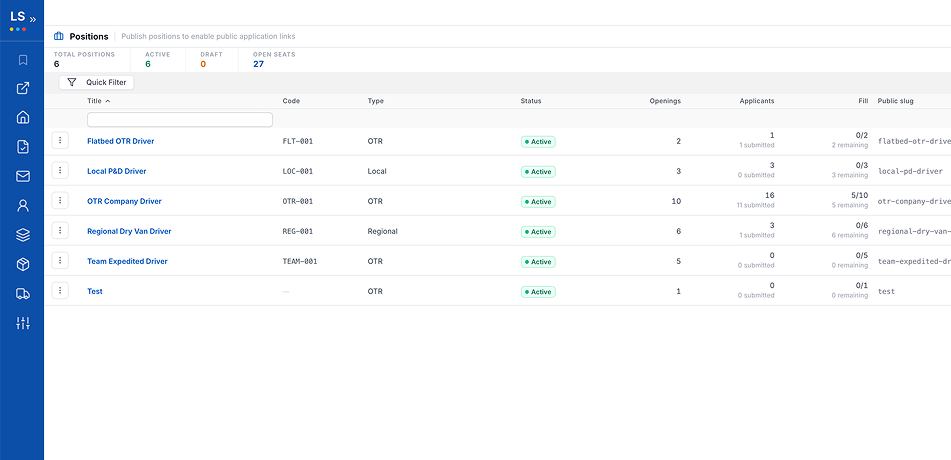Click the local-pd-driver slug

[x=910, y=171]
